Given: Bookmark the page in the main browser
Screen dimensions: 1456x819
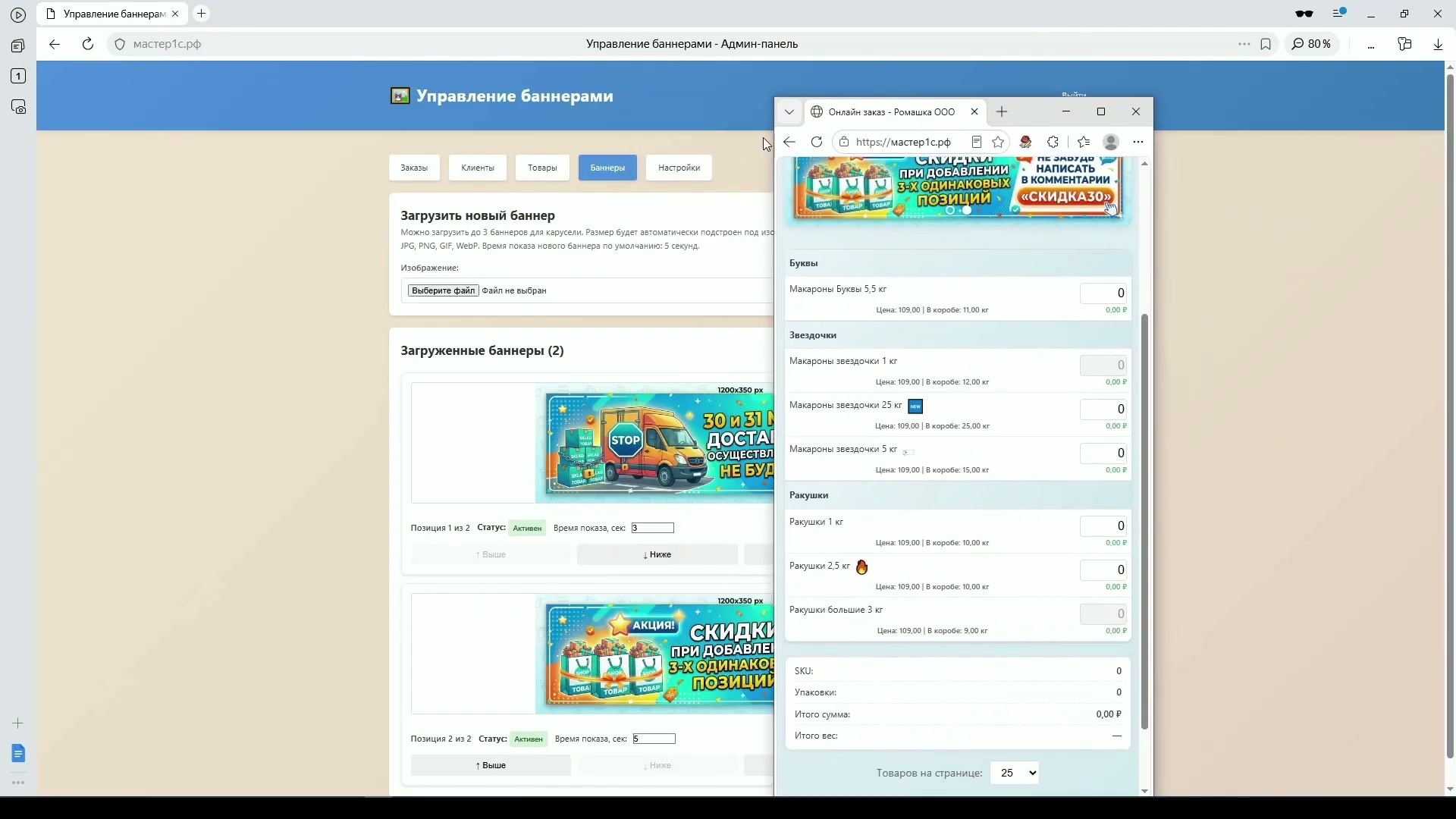Looking at the screenshot, I should 1266,44.
